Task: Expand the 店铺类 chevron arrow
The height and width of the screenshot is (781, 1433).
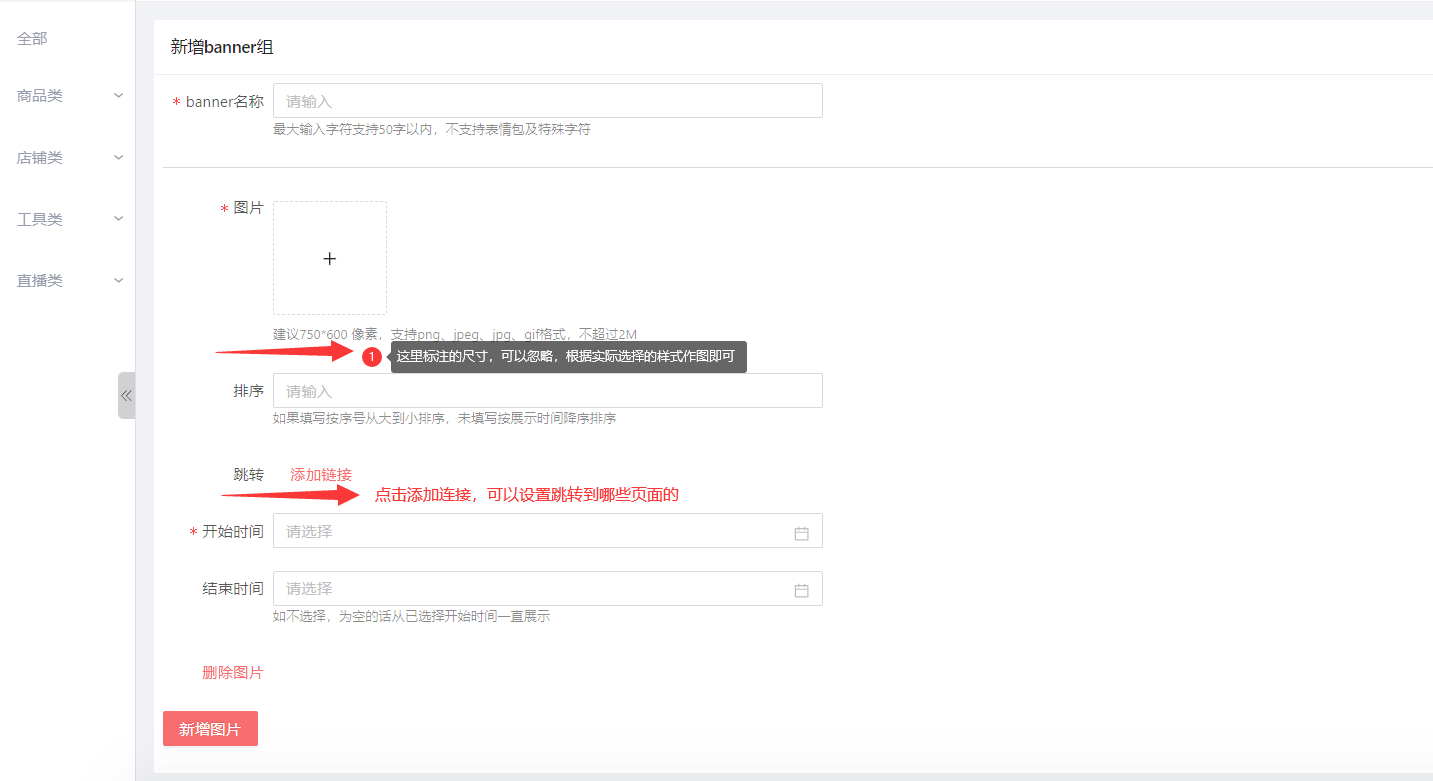Action: [x=119, y=158]
